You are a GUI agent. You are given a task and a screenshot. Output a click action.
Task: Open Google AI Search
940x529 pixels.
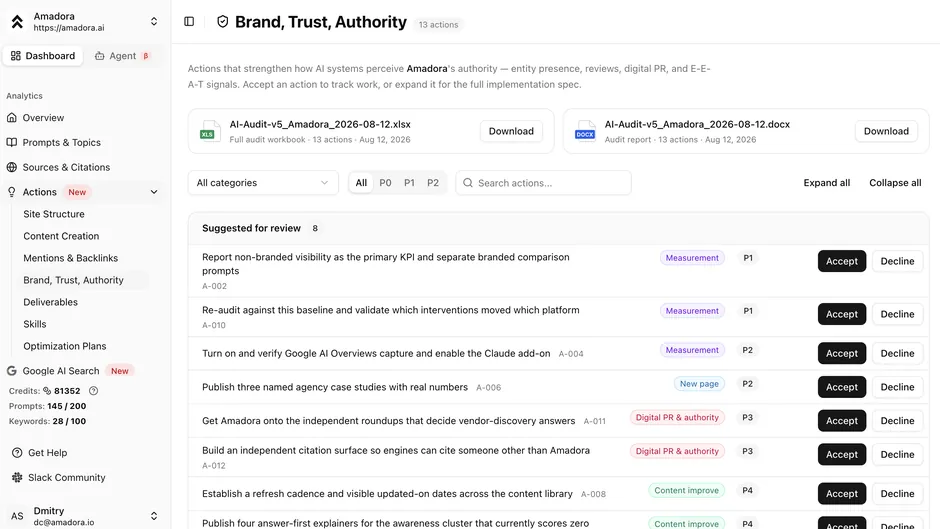[x=61, y=371]
